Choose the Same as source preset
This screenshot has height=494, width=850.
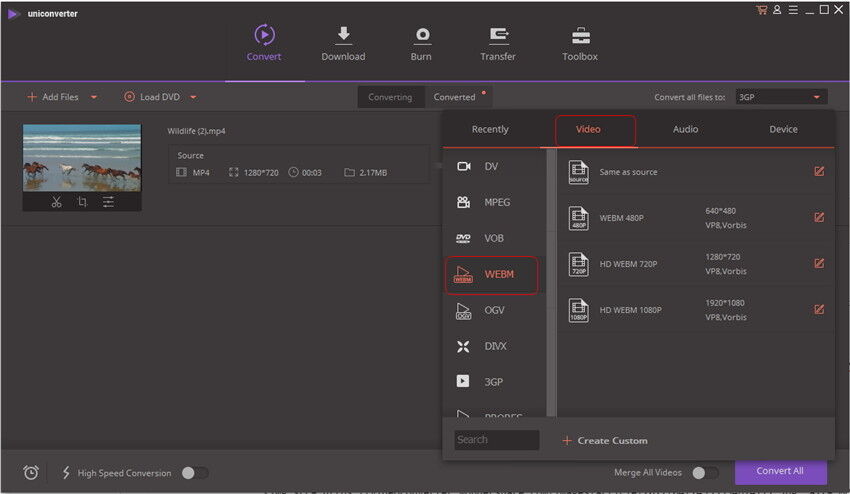697,172
